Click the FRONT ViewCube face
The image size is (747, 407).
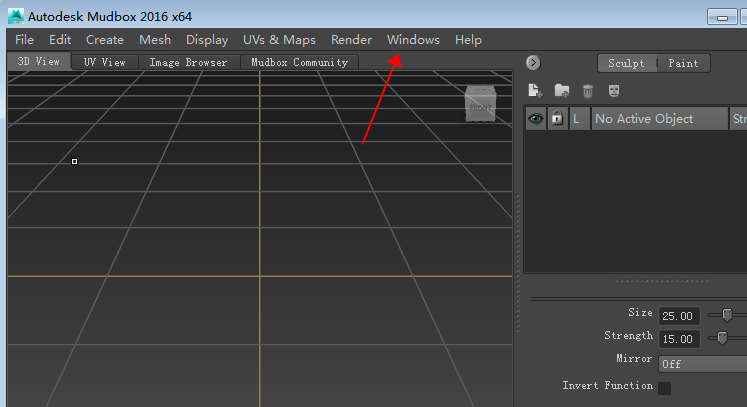480,108
